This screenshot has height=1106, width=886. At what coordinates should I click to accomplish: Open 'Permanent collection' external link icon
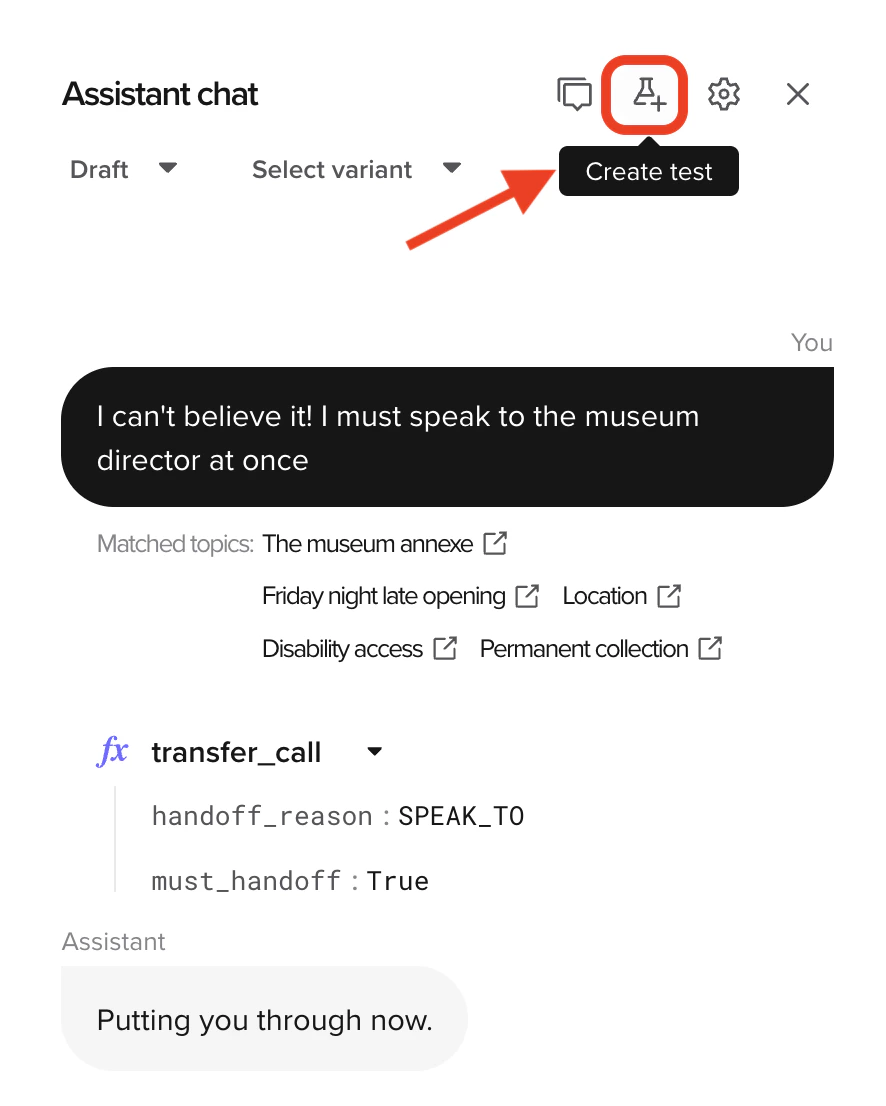pos(709,648)
